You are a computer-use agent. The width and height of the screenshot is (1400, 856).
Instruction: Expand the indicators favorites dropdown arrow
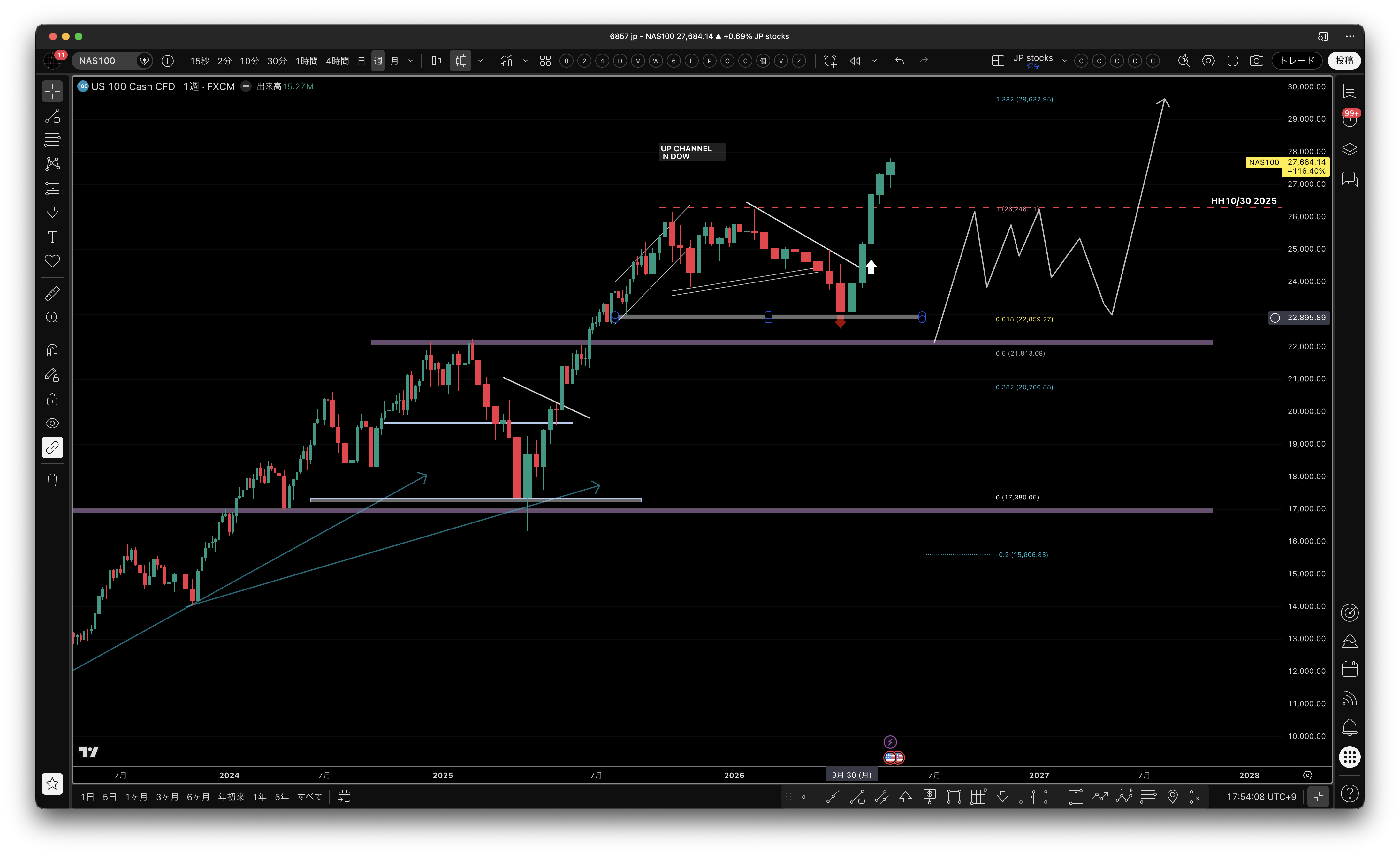click(x=525, y=61)
